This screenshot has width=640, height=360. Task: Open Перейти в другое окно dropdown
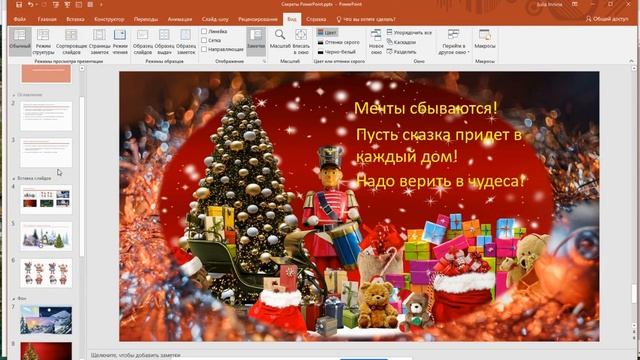[453, 42]
